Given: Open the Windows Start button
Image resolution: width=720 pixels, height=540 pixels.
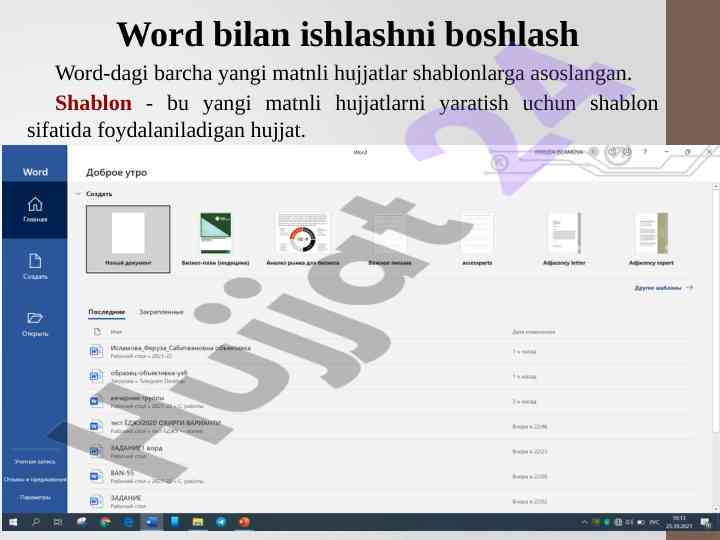Looking at the screenshot, I should click(x=13, y=522).
